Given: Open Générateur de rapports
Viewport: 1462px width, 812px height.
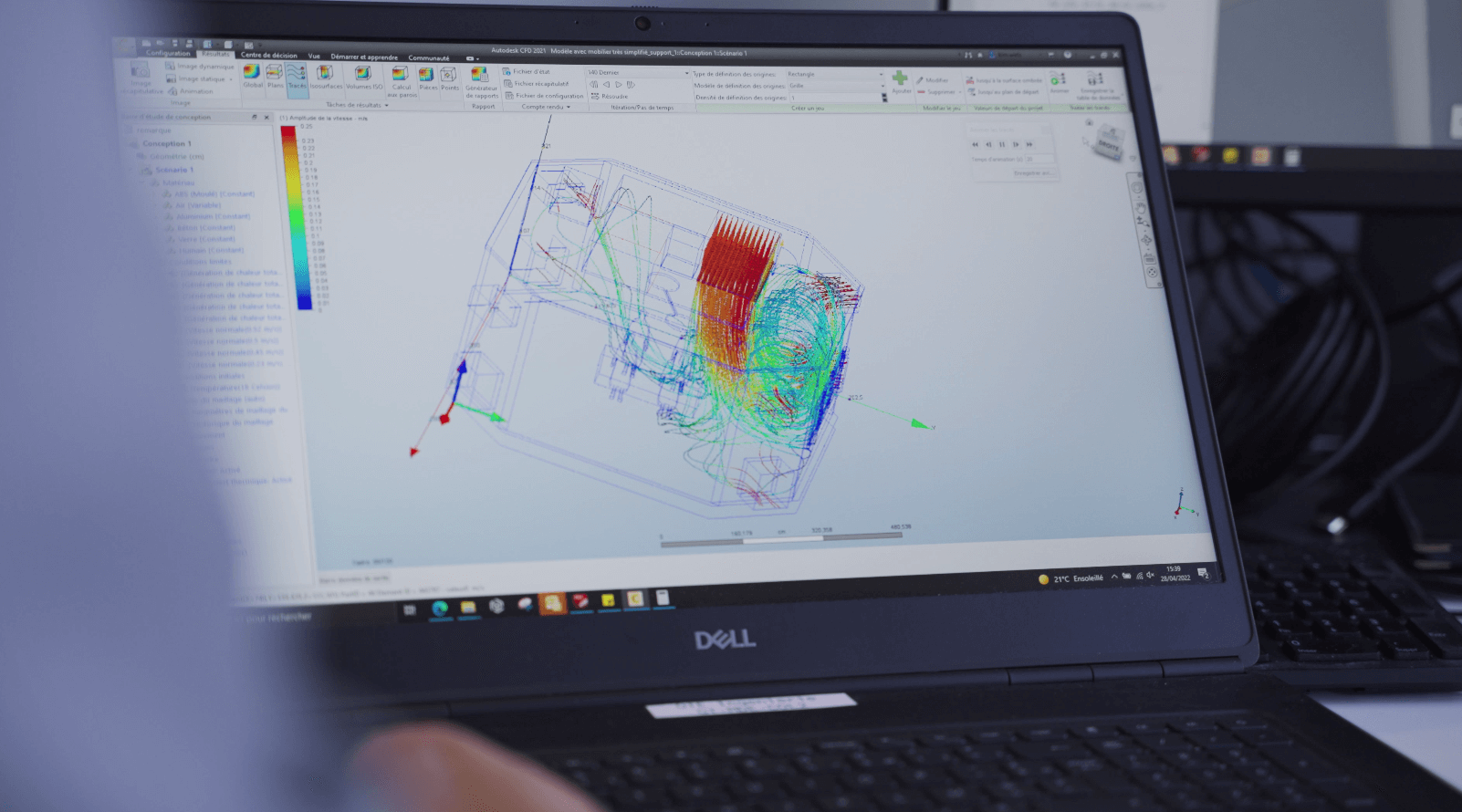Looking at the screenshot, I should click(x=481, y=83).
